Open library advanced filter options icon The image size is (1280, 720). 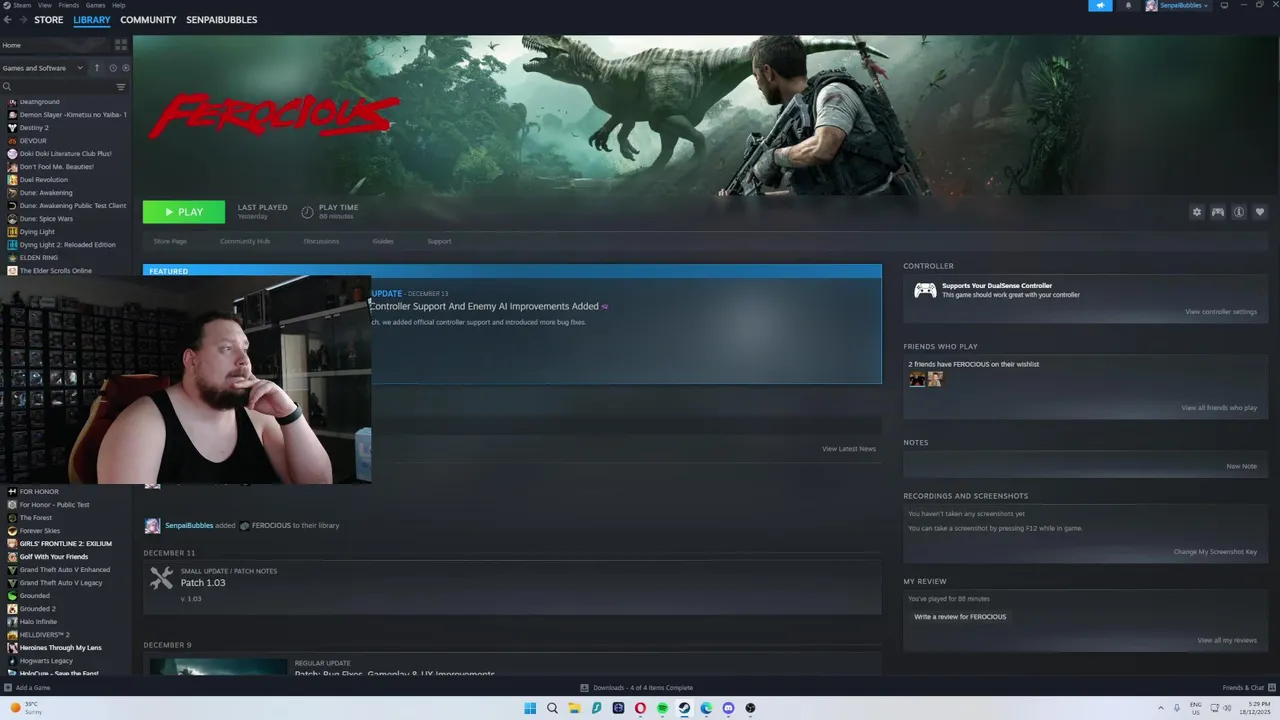pyautogui.click(x=121, y=87)
